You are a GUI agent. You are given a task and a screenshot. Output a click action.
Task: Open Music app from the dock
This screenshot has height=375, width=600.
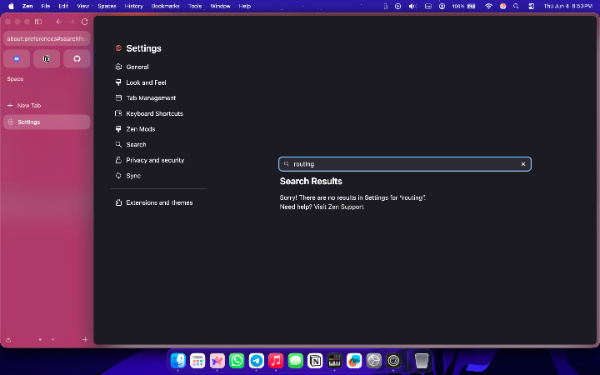click(276, 360)
